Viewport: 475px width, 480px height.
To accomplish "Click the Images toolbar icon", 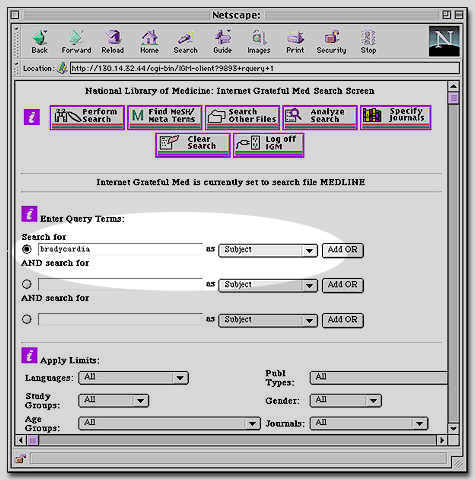I will point(259,42).
